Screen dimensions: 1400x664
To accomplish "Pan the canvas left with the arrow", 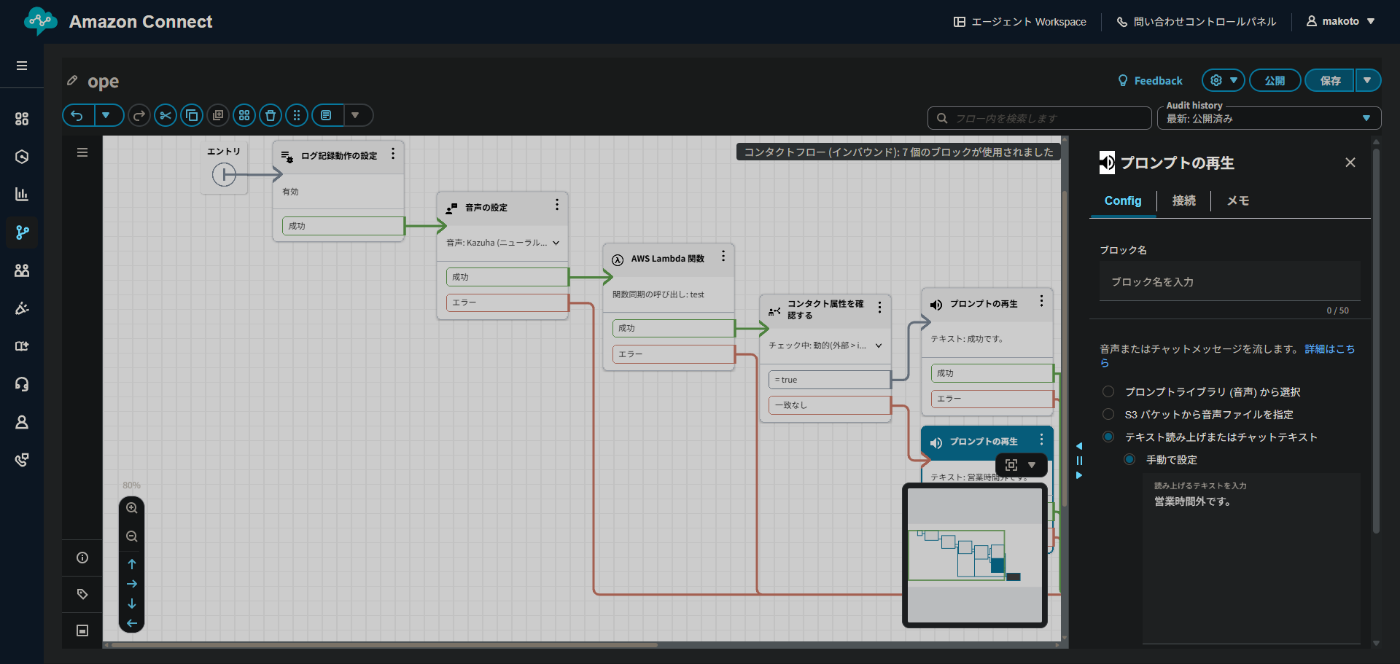I will pos(132,623).
